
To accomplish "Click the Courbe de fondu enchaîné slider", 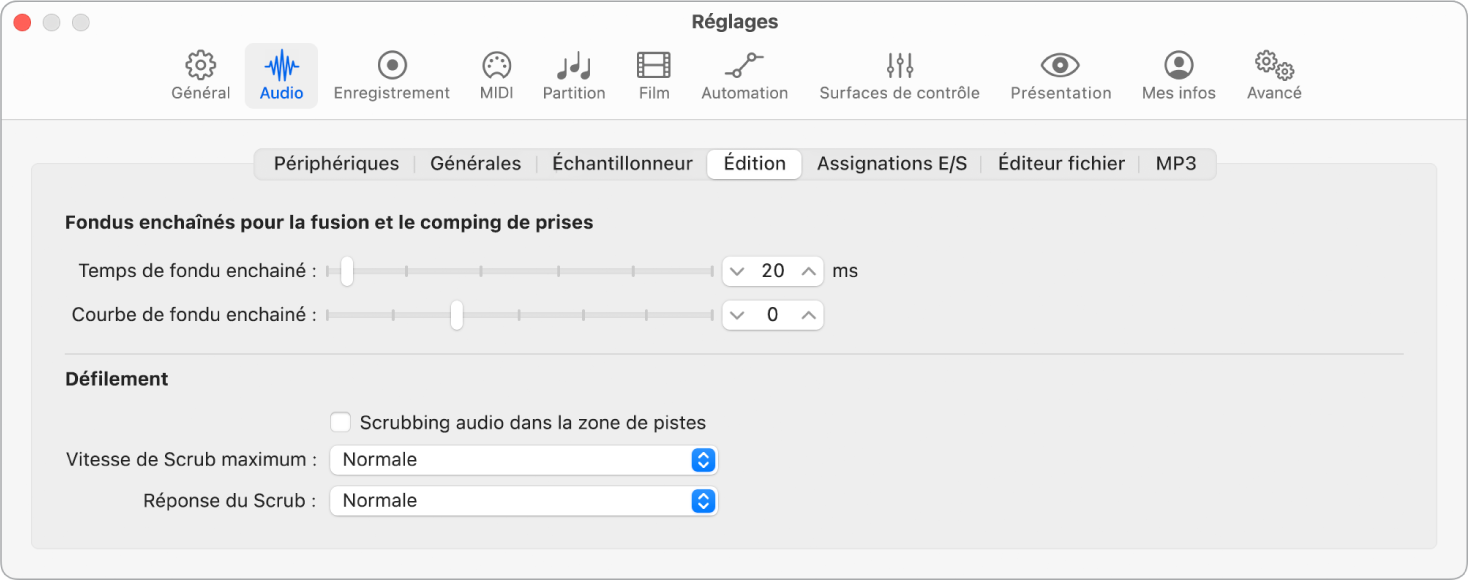I will click(x=520, y=315).
